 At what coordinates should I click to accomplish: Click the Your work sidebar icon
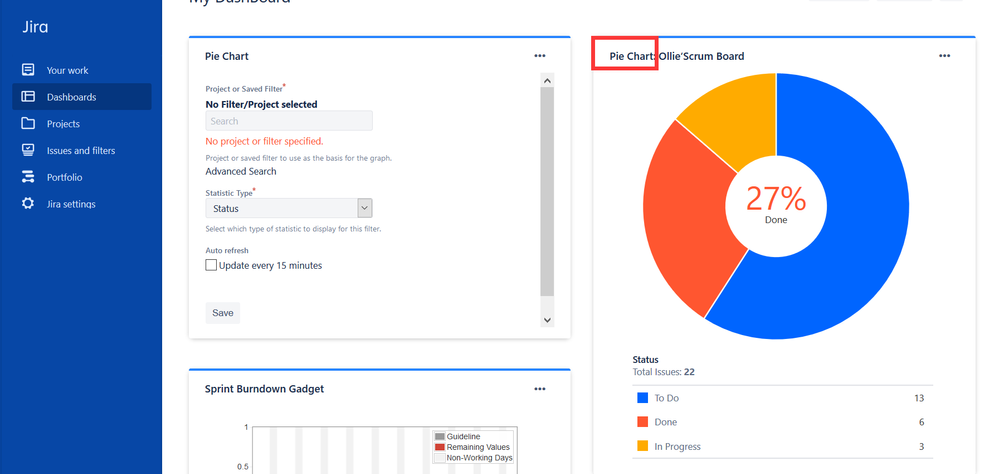28,70
